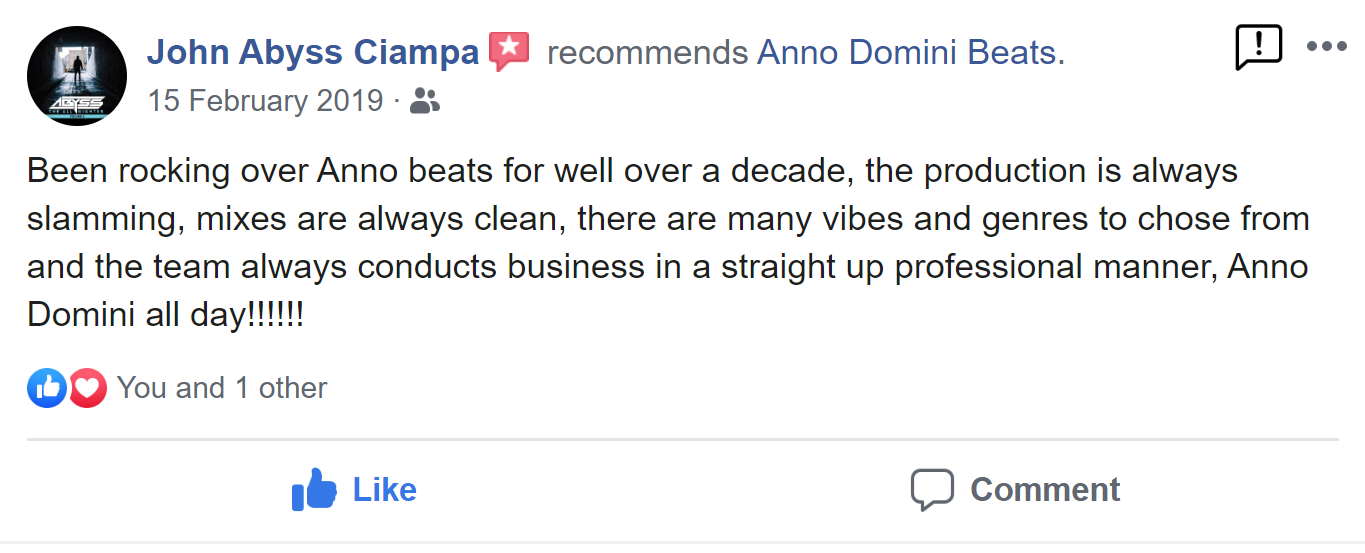This screenshot has width=1365, height=553.
Task: Open John Abyss Ciampa's profile picture
Action: (x=77, y=76)
